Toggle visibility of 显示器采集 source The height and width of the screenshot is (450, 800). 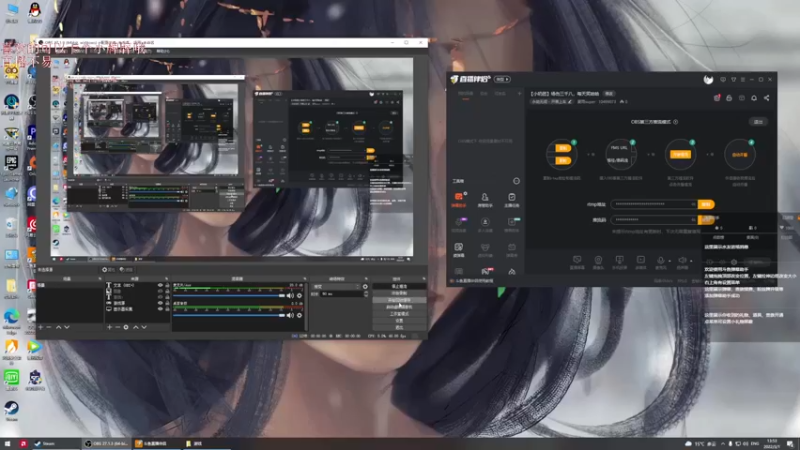click(x=160, y=309)
